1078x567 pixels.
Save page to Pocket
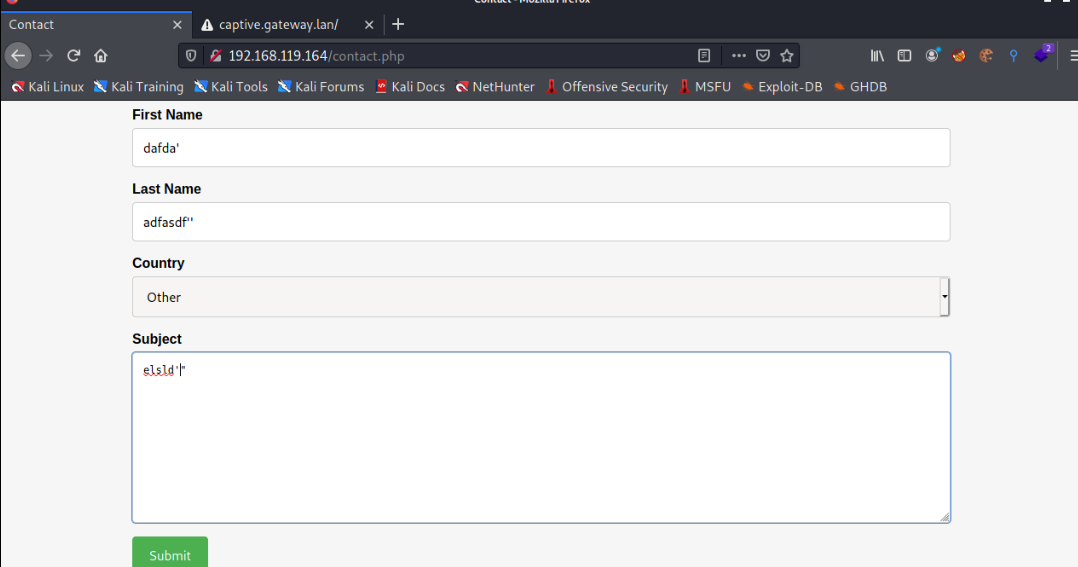(763, 56)
